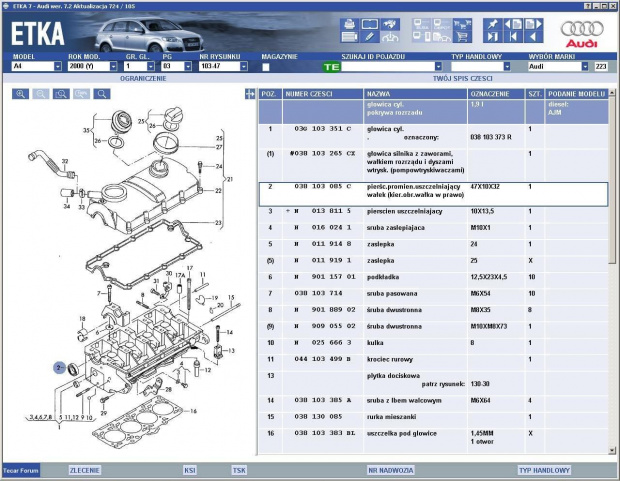The width and height of the screenshot is (620, 481).
Task: Click the TWÓJ SPIS CZESCI tab
Action: pyautogui.click(x=463, y=78)
